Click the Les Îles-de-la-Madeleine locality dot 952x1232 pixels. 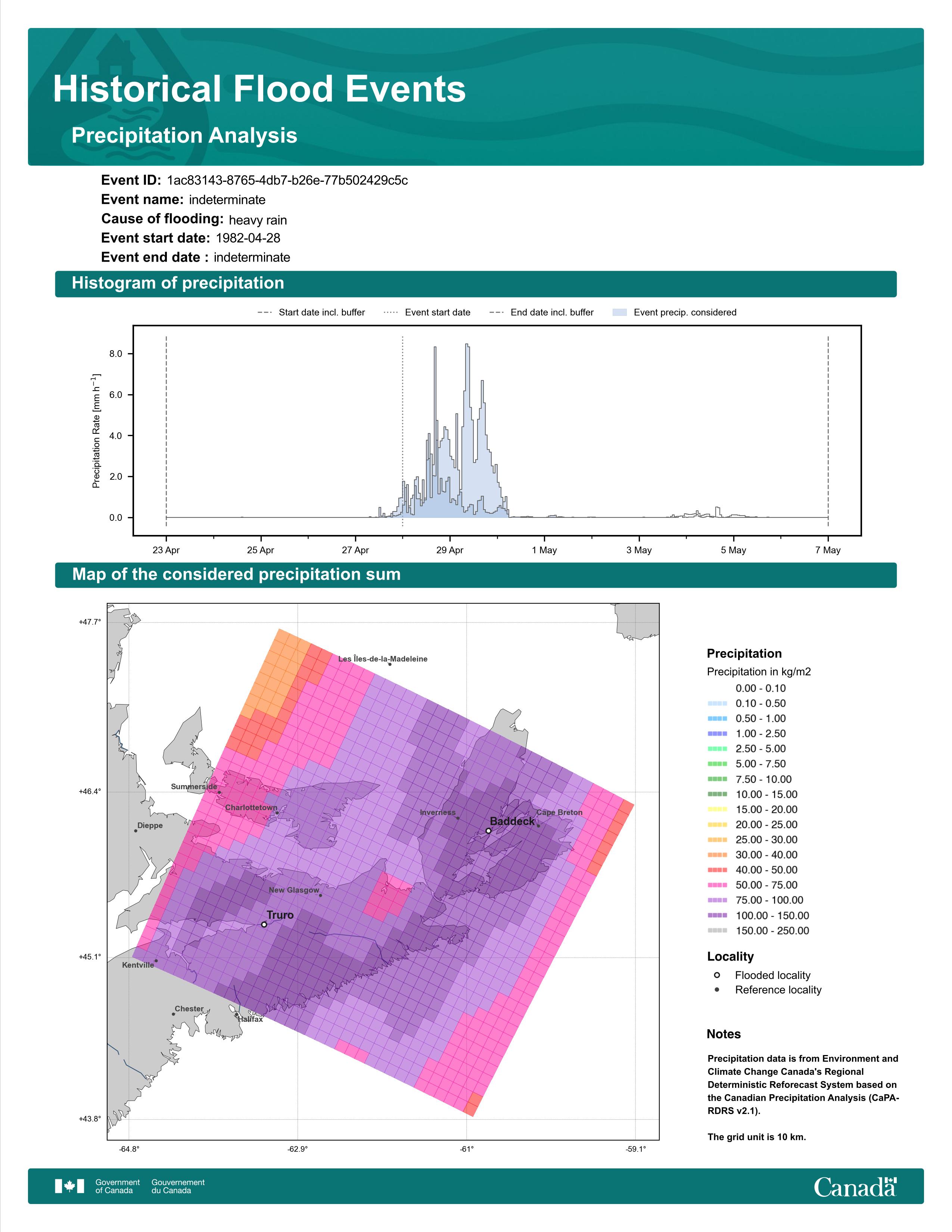click(390, 664)
